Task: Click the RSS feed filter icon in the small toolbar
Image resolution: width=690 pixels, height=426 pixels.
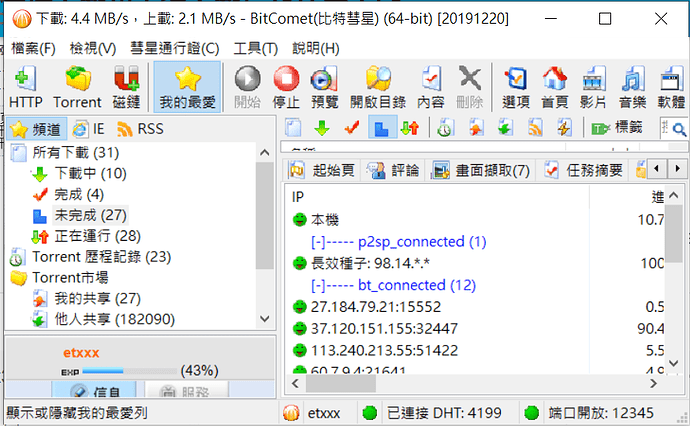Action: pos(535,128)
